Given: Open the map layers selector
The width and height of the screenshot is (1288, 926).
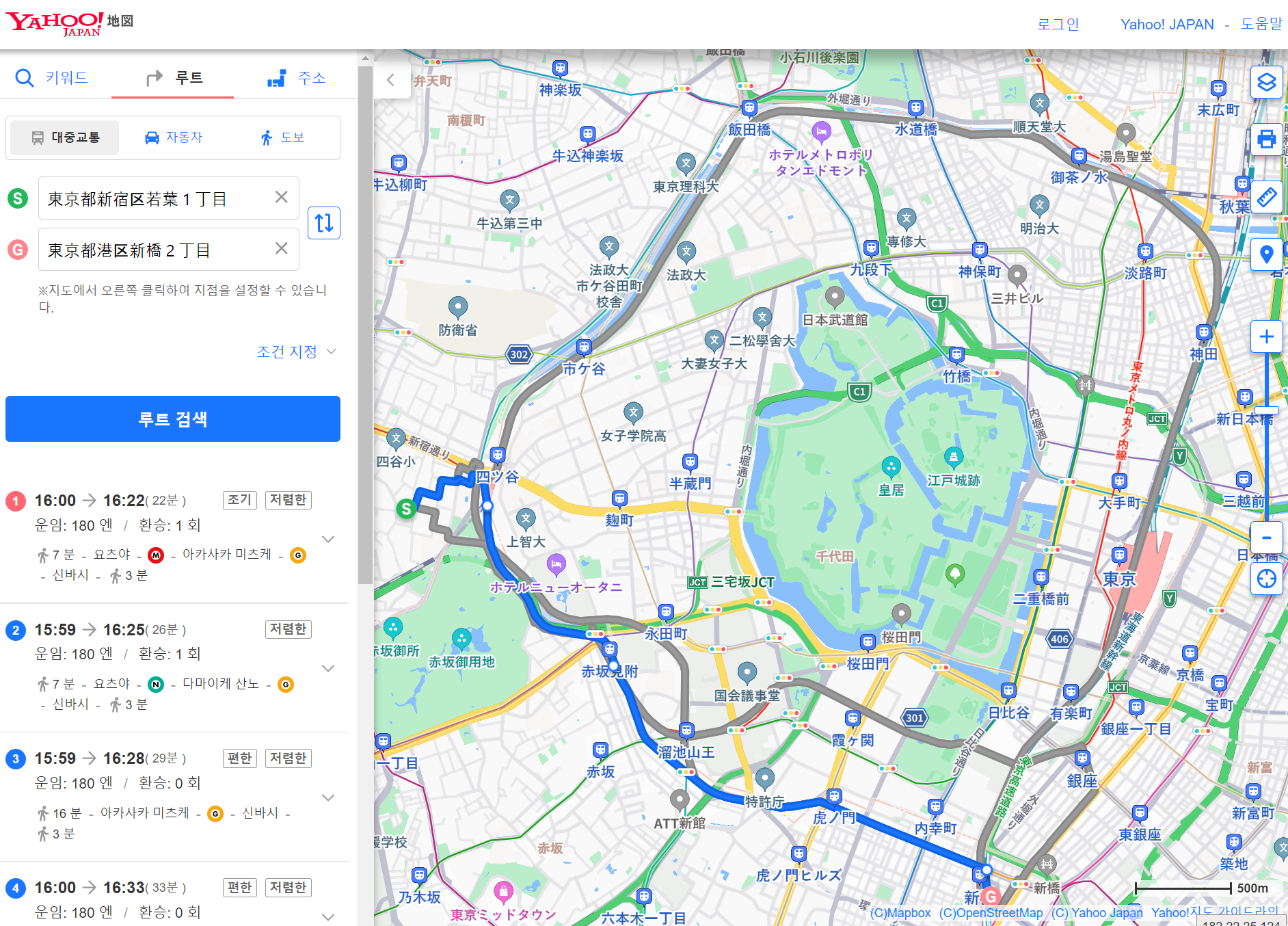Looking at the screenshot, I should pyautogui.click(x=1266, y=82).
